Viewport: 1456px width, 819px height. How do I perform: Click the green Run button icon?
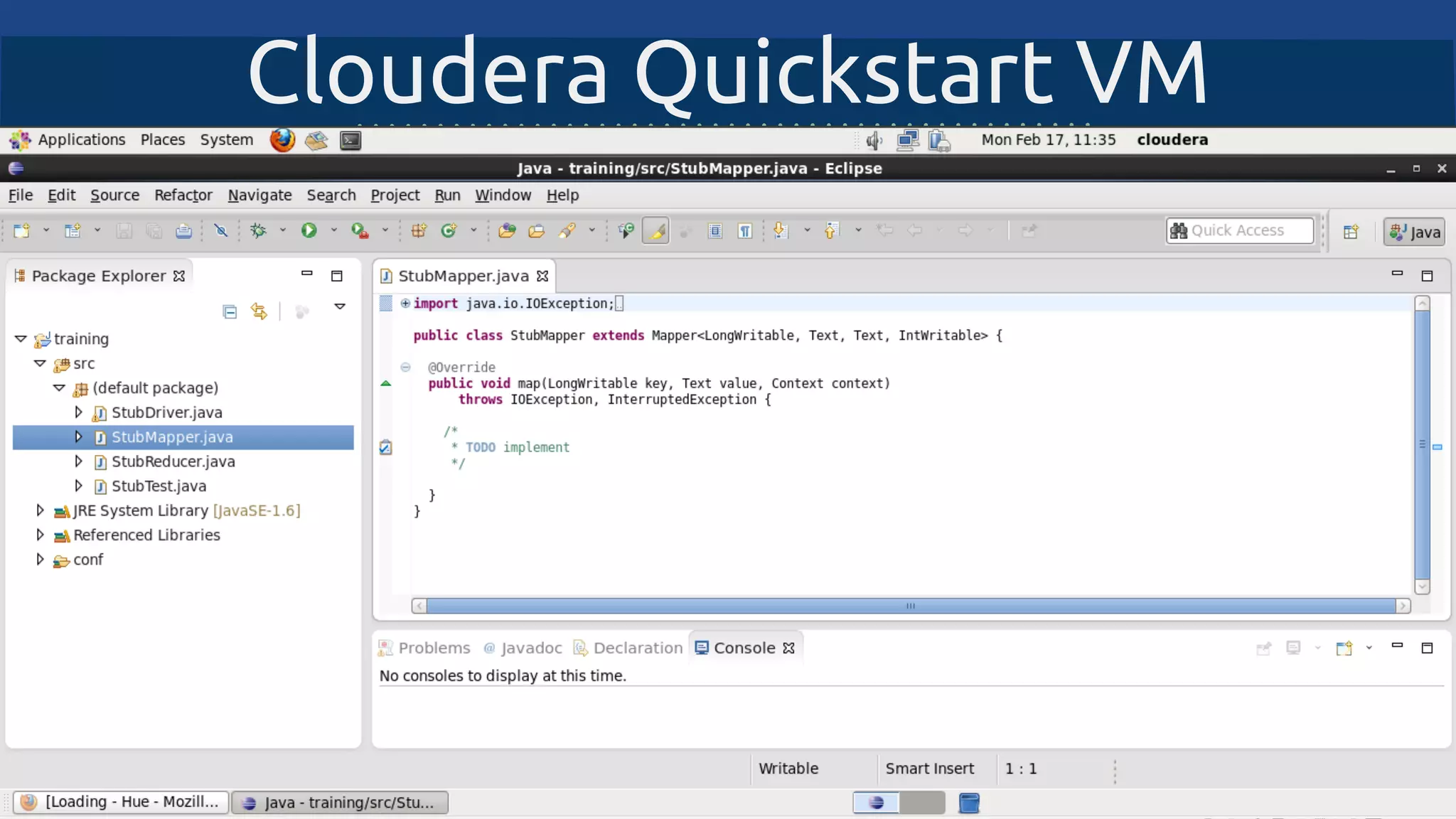coord(309,230)
